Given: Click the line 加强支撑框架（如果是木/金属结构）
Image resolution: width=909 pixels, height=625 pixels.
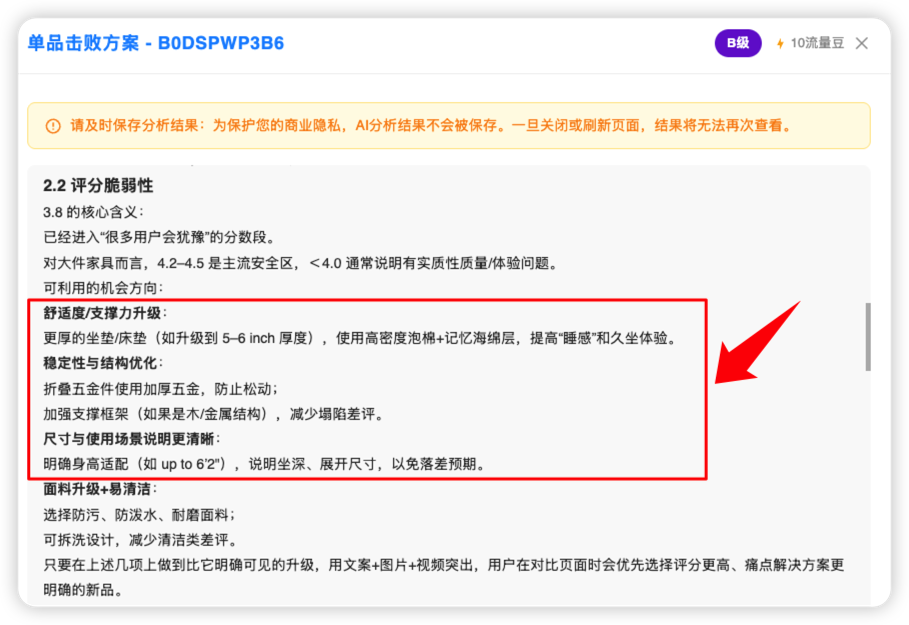Looking at the screenshot, I should 213,414.
